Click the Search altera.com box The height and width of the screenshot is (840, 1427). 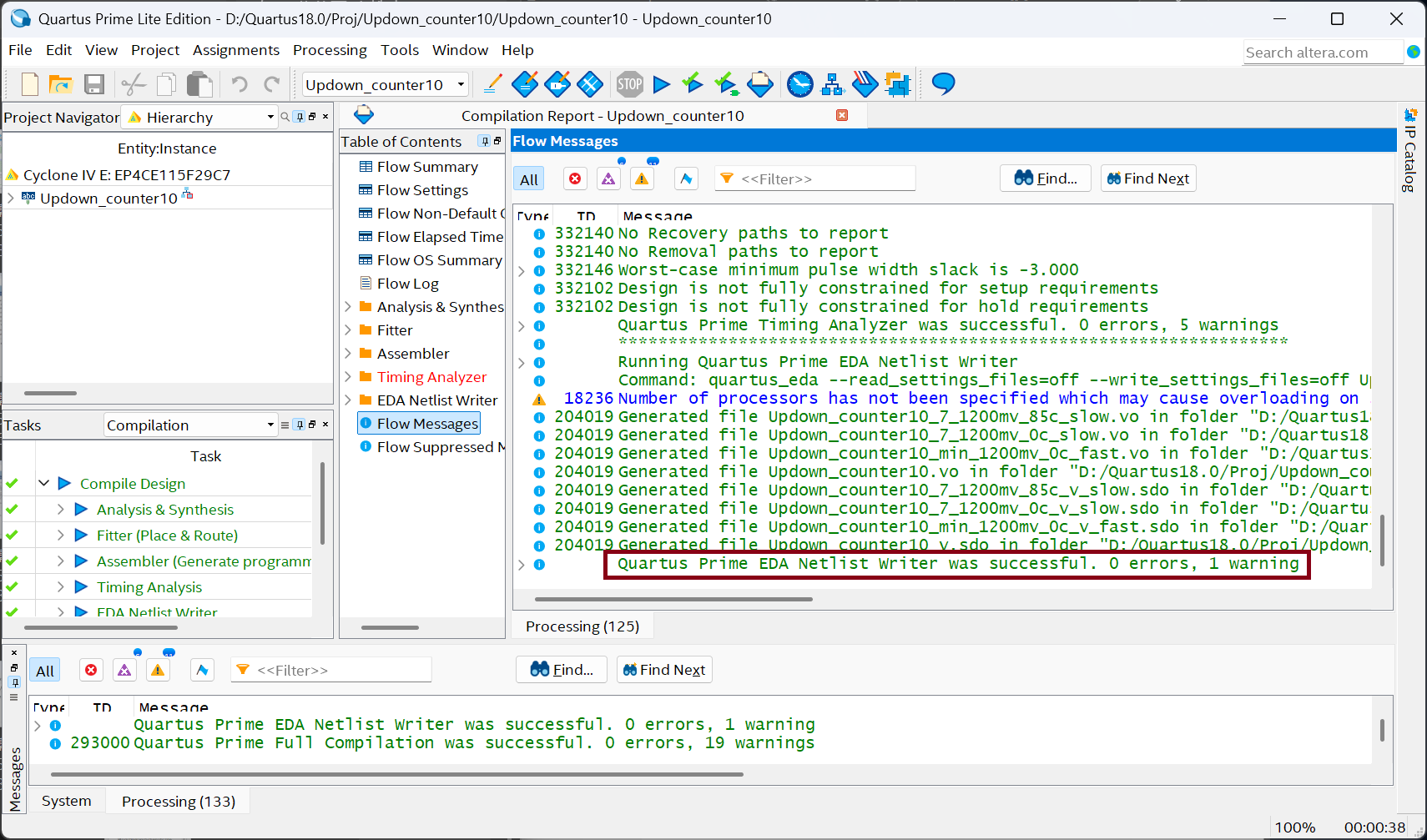point(1323,52)
